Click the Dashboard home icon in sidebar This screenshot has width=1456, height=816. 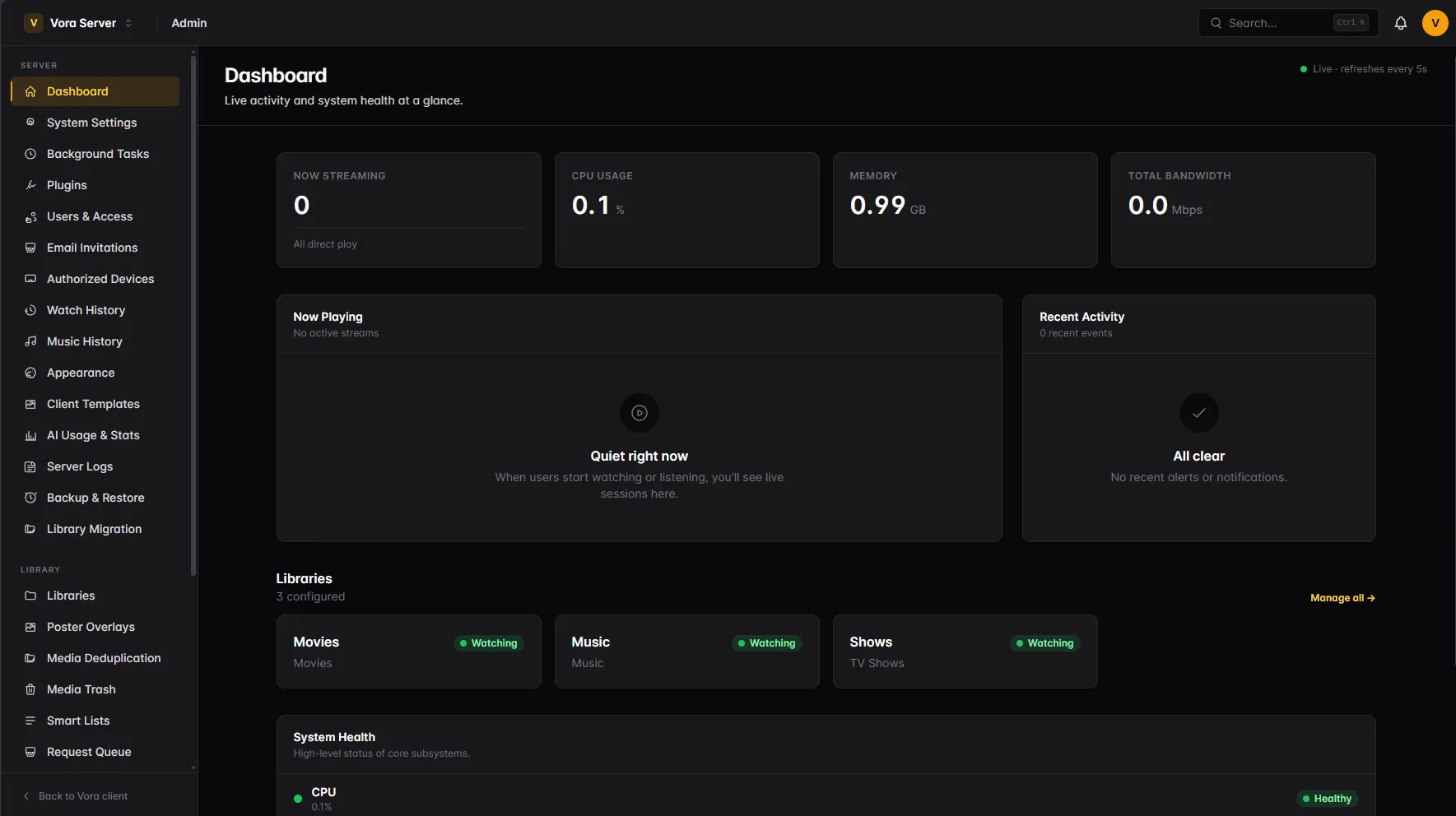[x=30, y=91]
